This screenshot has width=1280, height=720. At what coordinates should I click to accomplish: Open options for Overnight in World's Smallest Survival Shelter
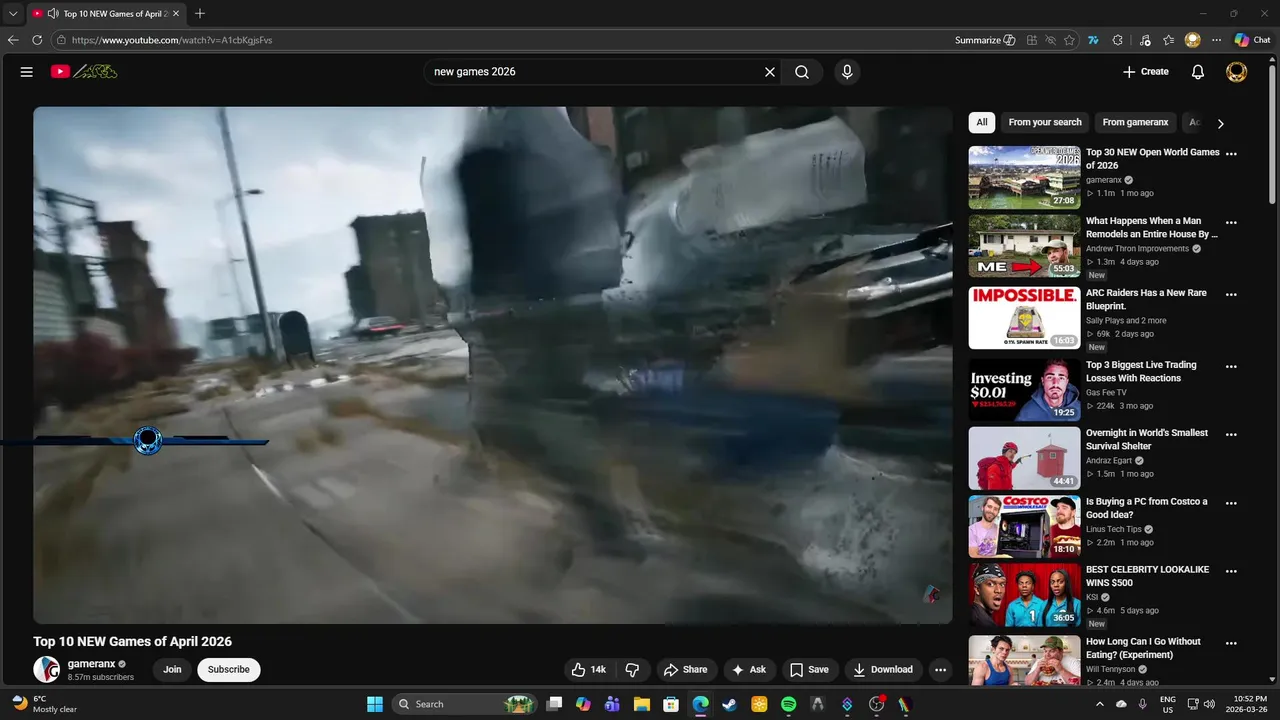(1231, 434)
